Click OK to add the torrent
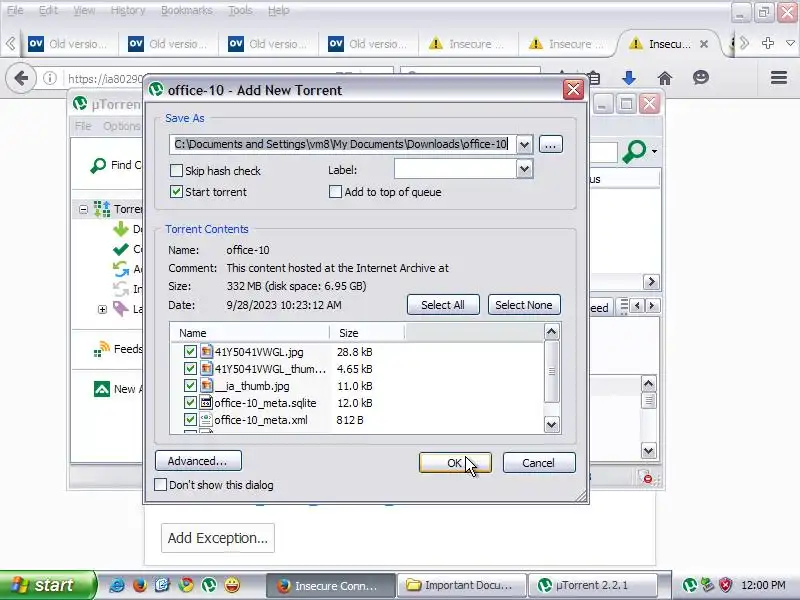Viewport: 800px width, 600px height. [x=455, y=463]
